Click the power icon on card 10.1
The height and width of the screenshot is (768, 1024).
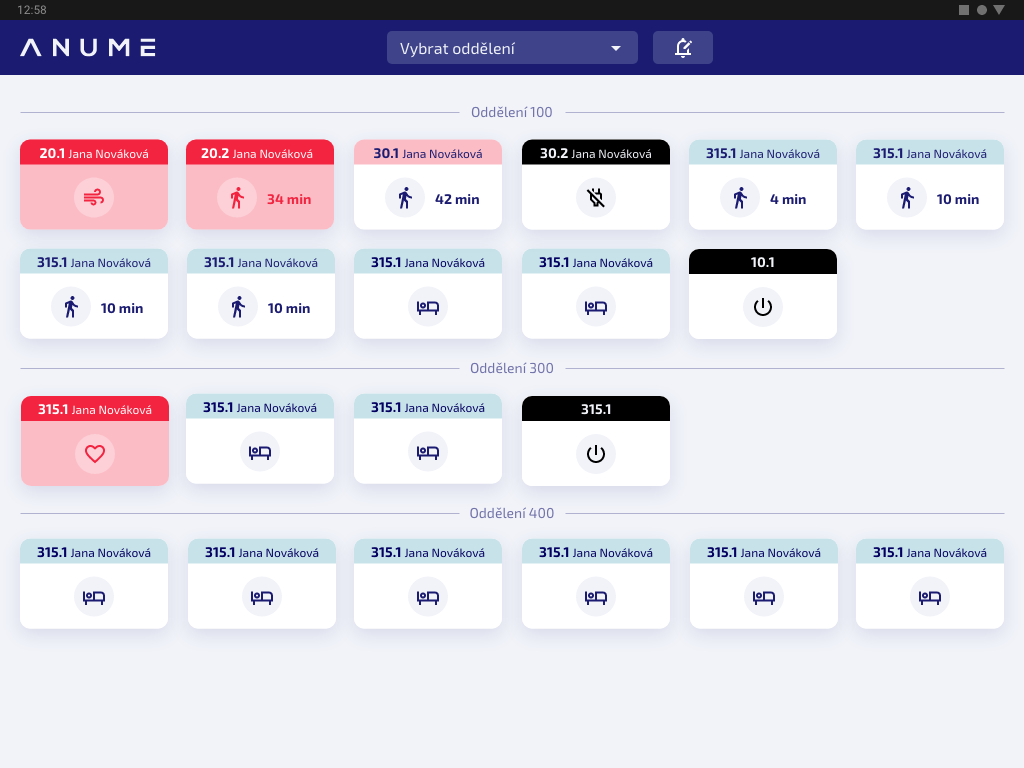(x=763, y=307)
